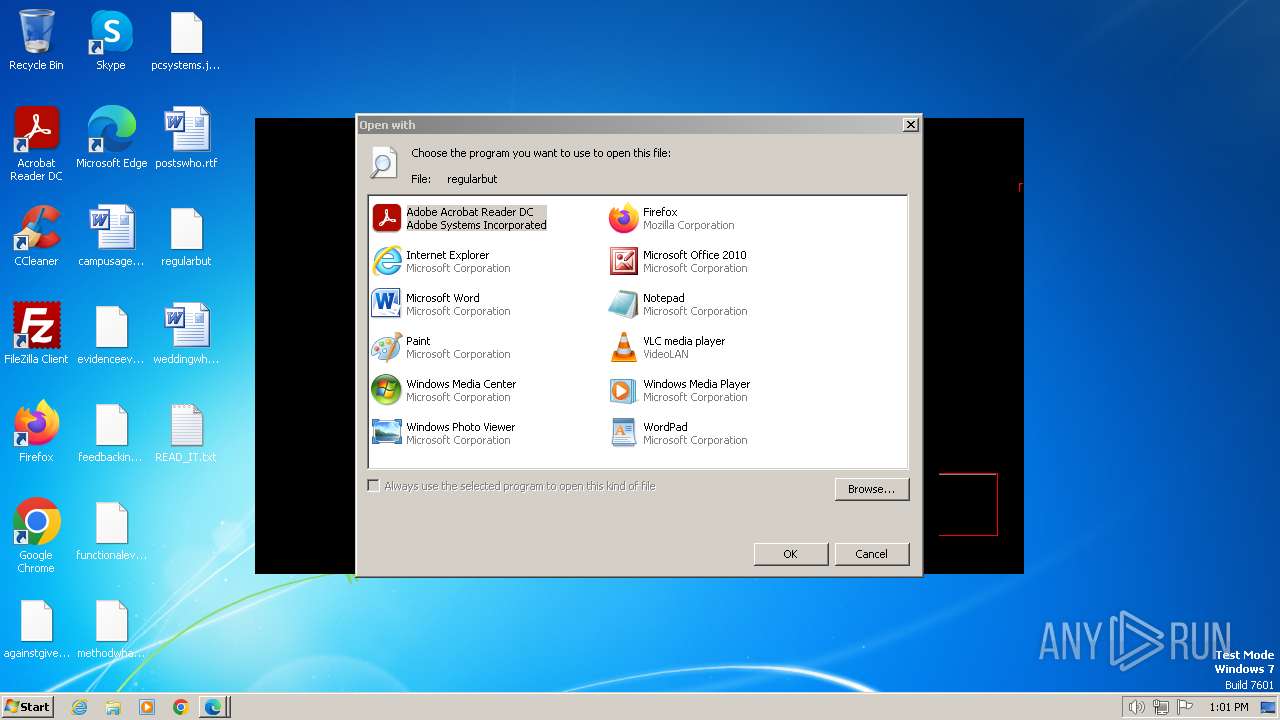This screenshot has height=720, width=1280.
Task: Tick Always use the selected program checkbox
Action: tap(373, 486)
